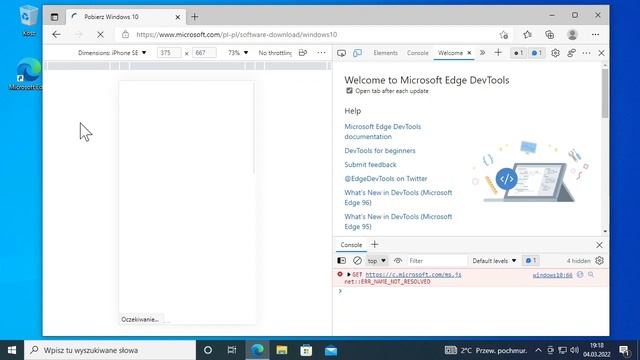Image resolution: width=640 pixels, height=360 pixels.
Task: Open the c.microsoft.com/ms.js URL link
Action: [413, 275]
